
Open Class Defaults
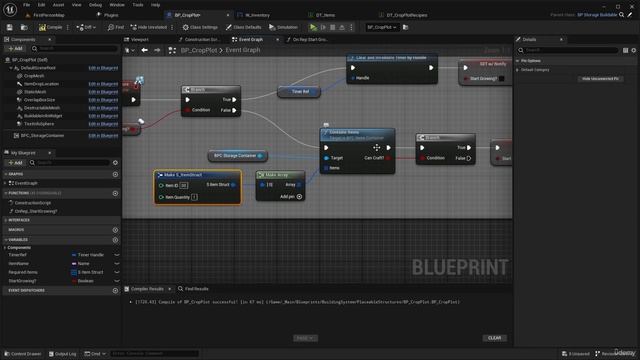click(x=244, y=27)
